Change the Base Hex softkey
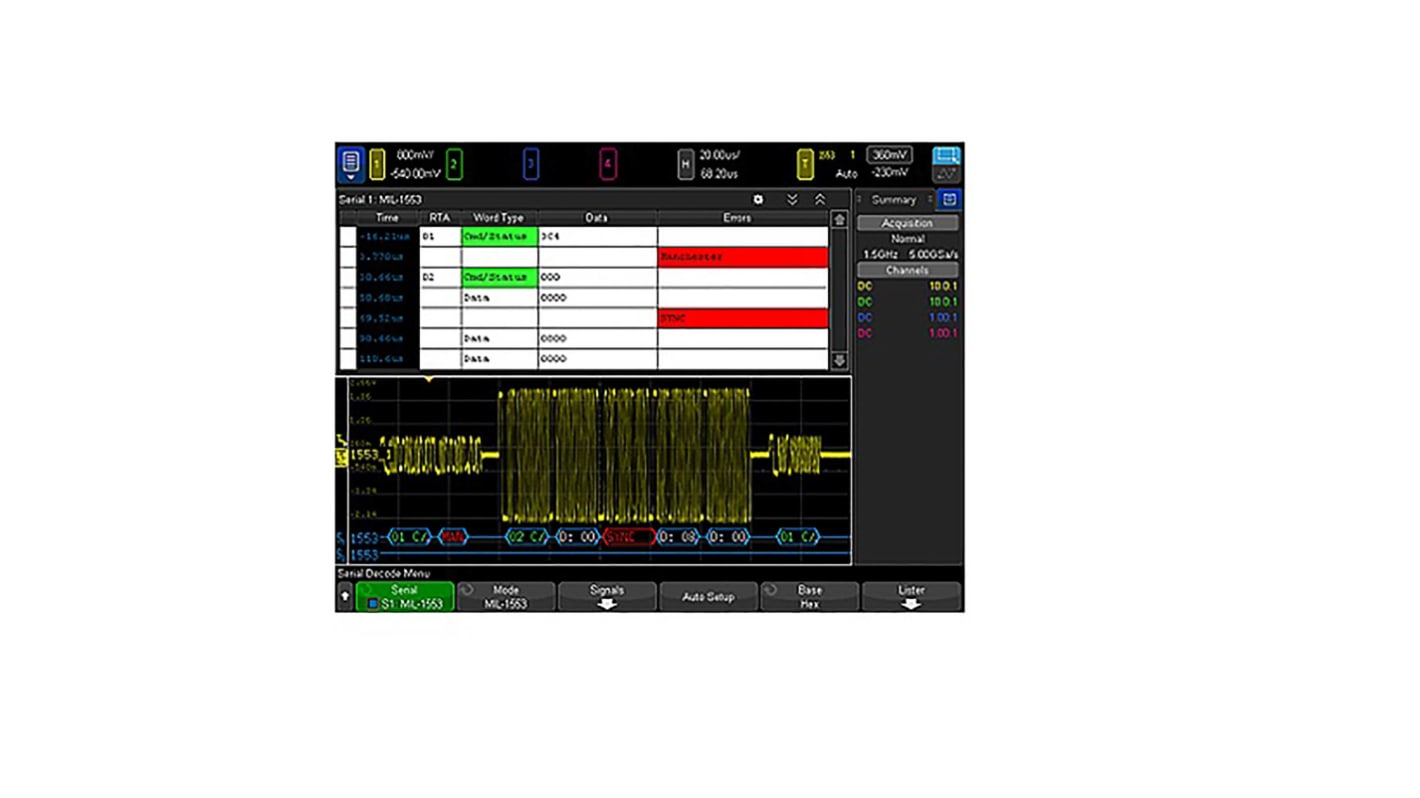The width and height of the screenshot is (1420, 798). (x=809, y=597)
